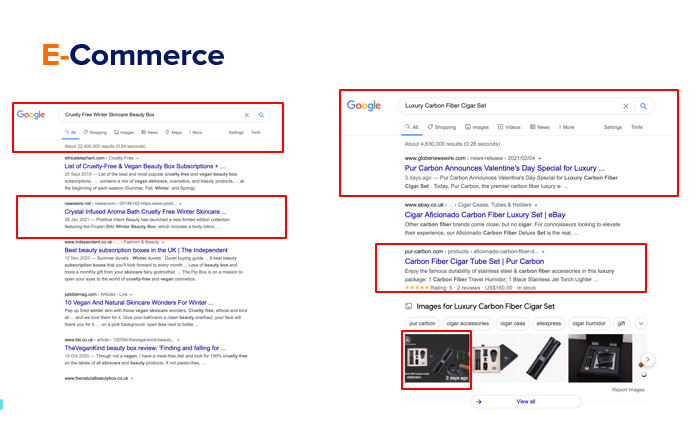Select the cigar case filter chip
Screen dimensions: 699x422
coord(512,324)
